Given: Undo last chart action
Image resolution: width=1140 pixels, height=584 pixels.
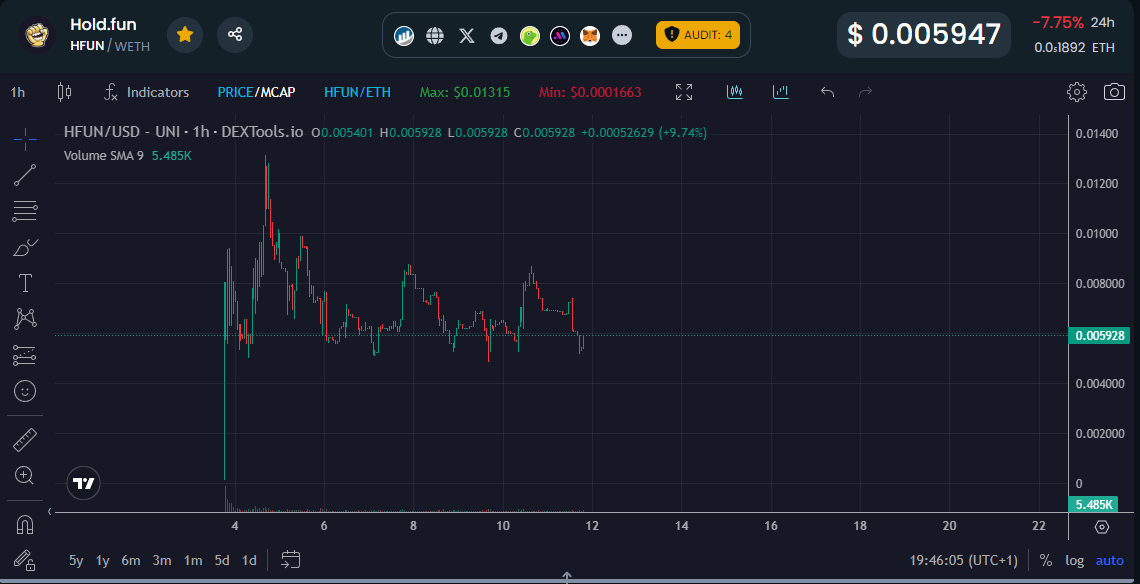Looking at the screenshot, I should [x=827, y=92].
